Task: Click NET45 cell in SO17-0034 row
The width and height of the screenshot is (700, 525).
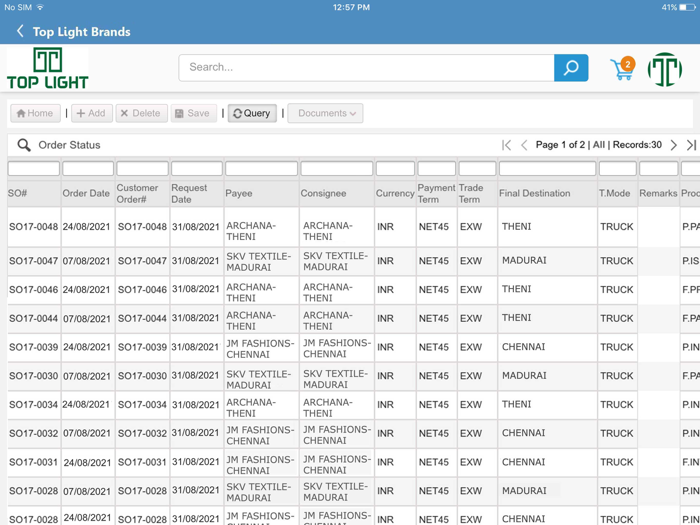Action: pos(433,404)
